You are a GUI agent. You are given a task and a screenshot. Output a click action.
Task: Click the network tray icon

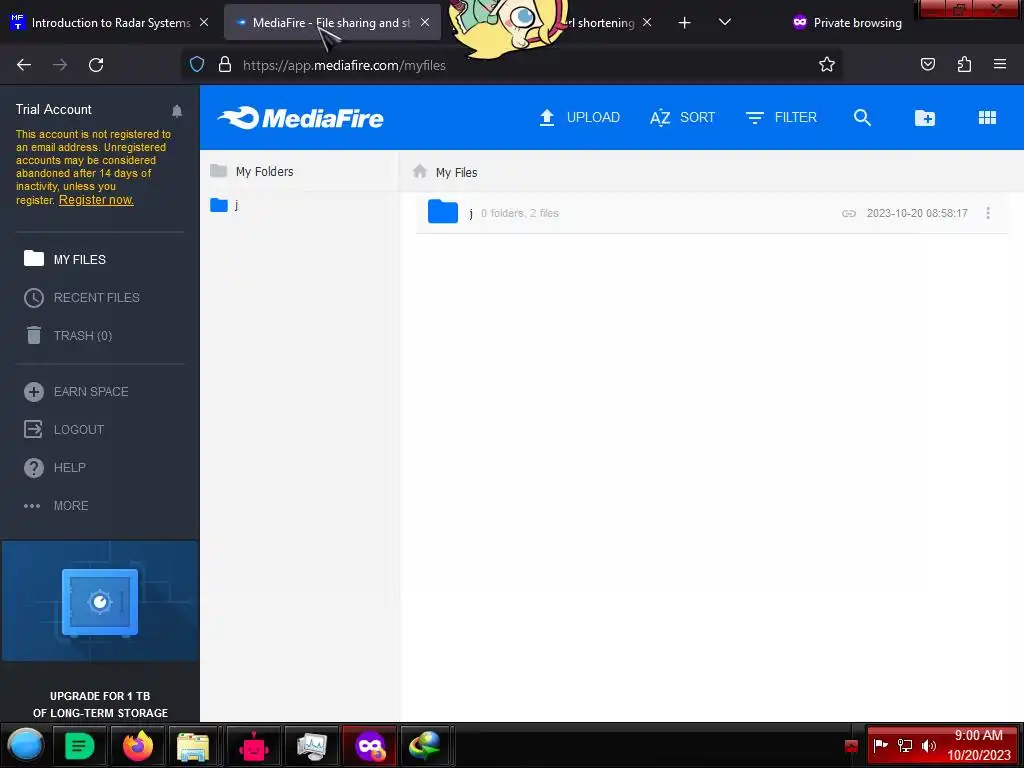[904, 745]
